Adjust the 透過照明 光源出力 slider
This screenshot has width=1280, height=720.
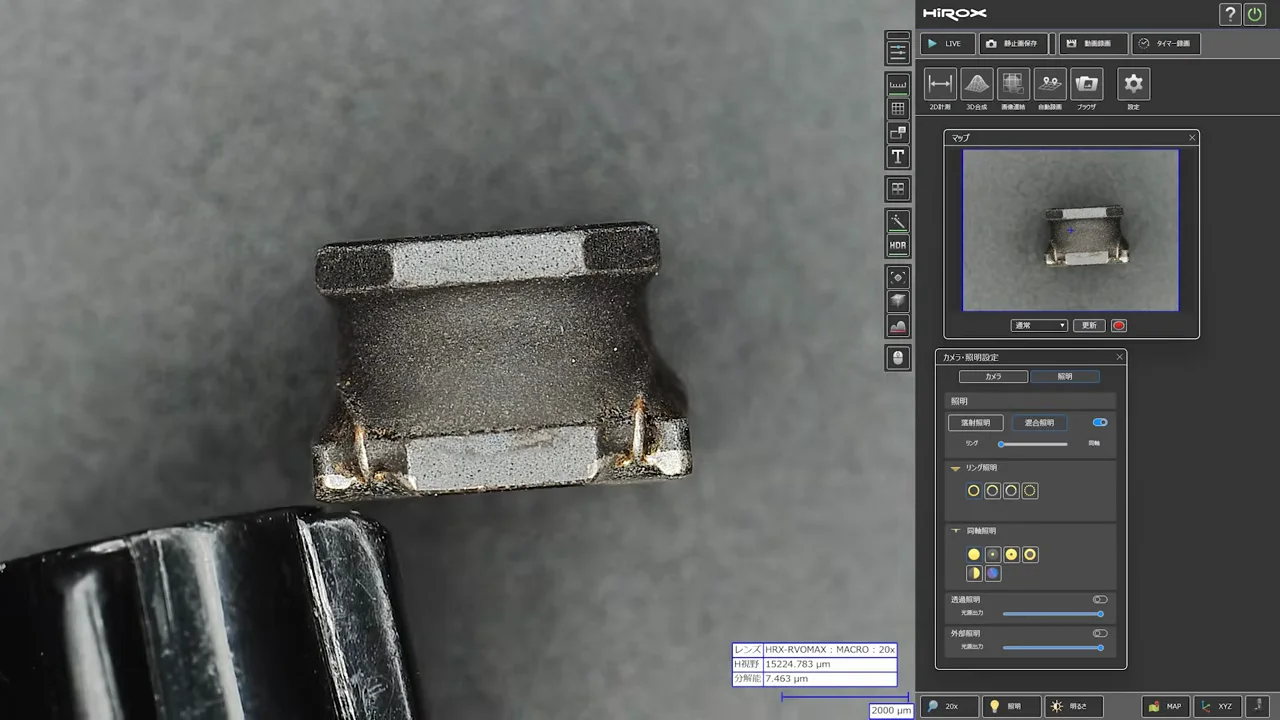click(x=1053, y=613)
